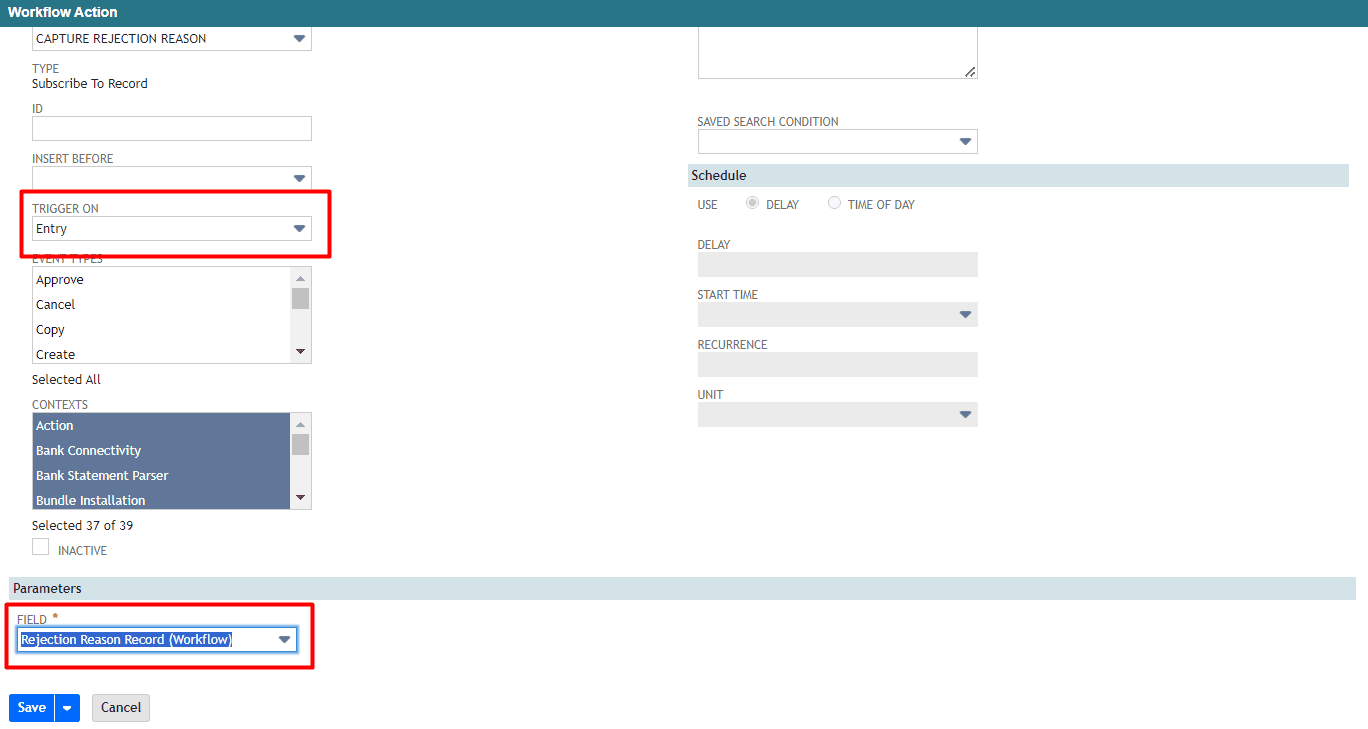
Task: Select Bundle Installation context
Action: [161, 500]
